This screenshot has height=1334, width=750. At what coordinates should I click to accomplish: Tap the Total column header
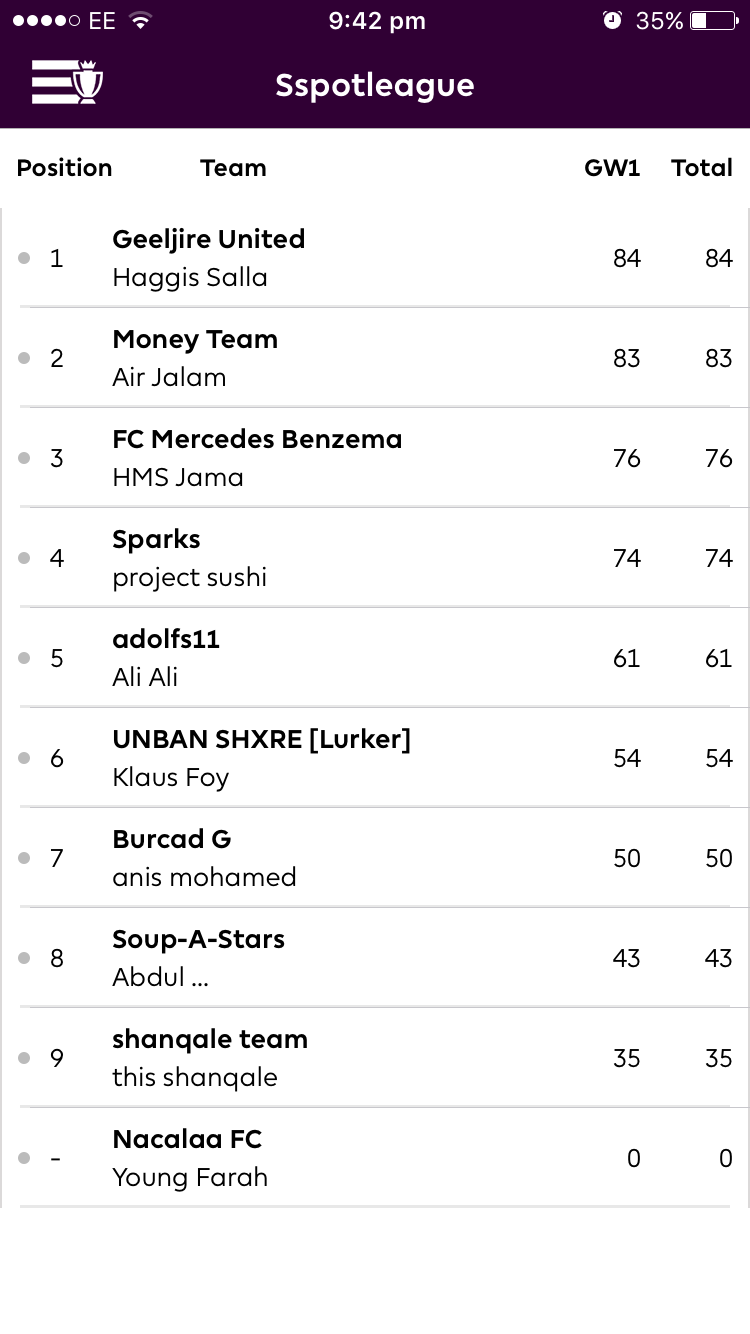click(702, 168)
